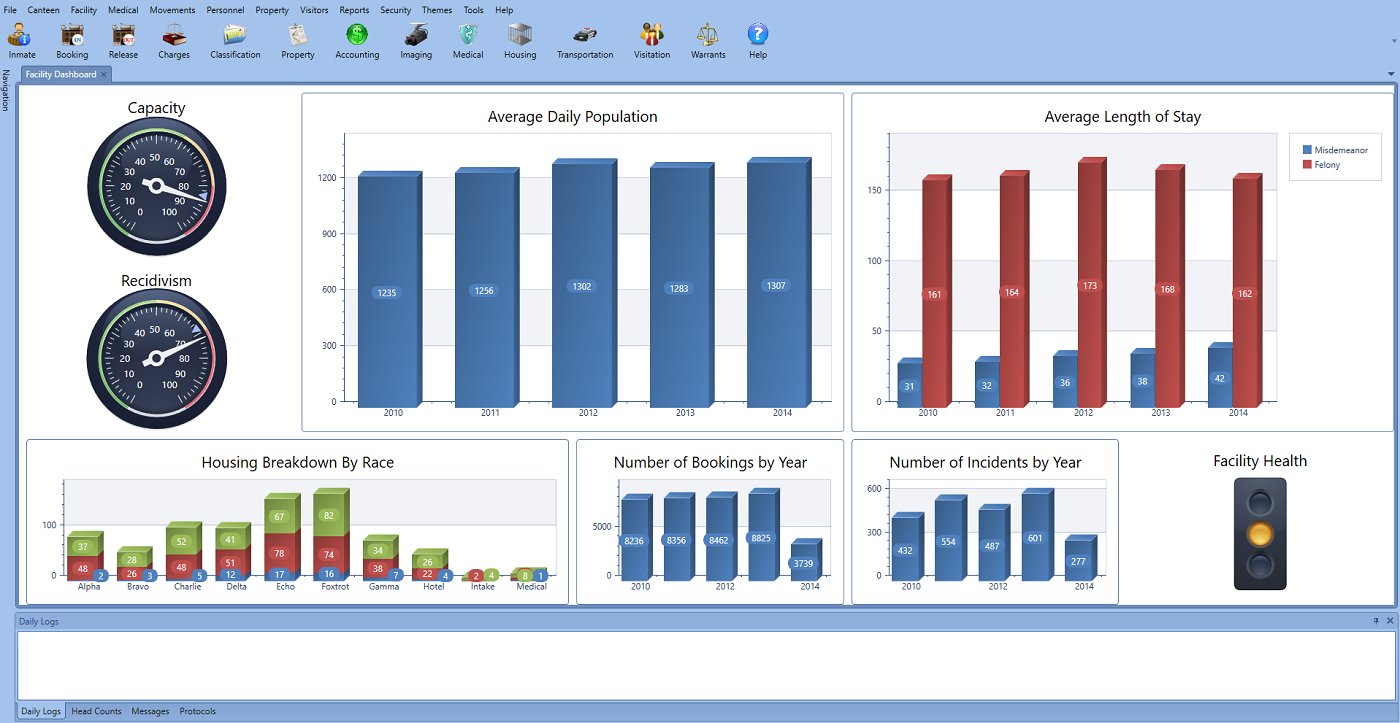Viewport: 1400px width, 723px height.
Task: Select the Charges toolbar icon
Action: pos(174,36)
